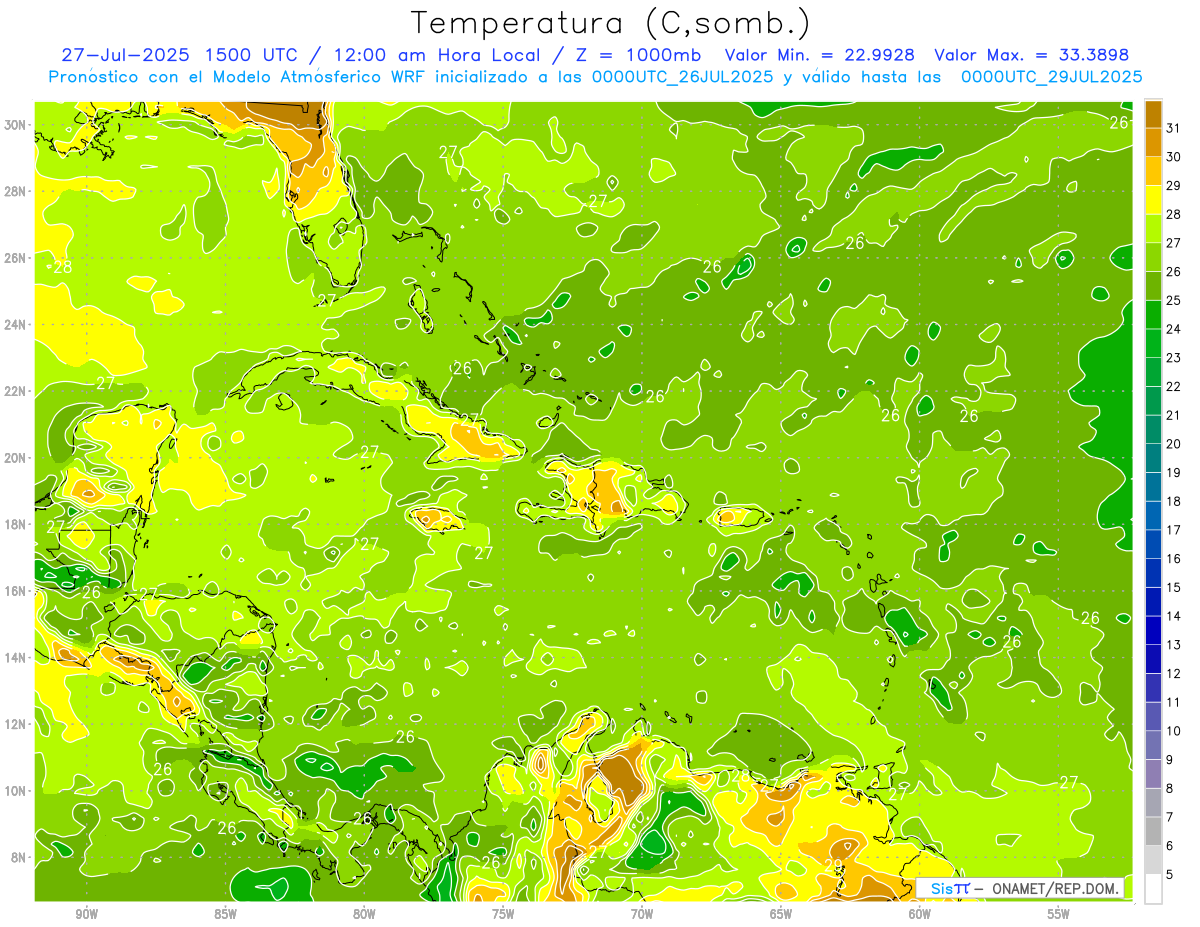Click the "60W" longitude axis label
1200x927 pixels.
click(920, 914)
